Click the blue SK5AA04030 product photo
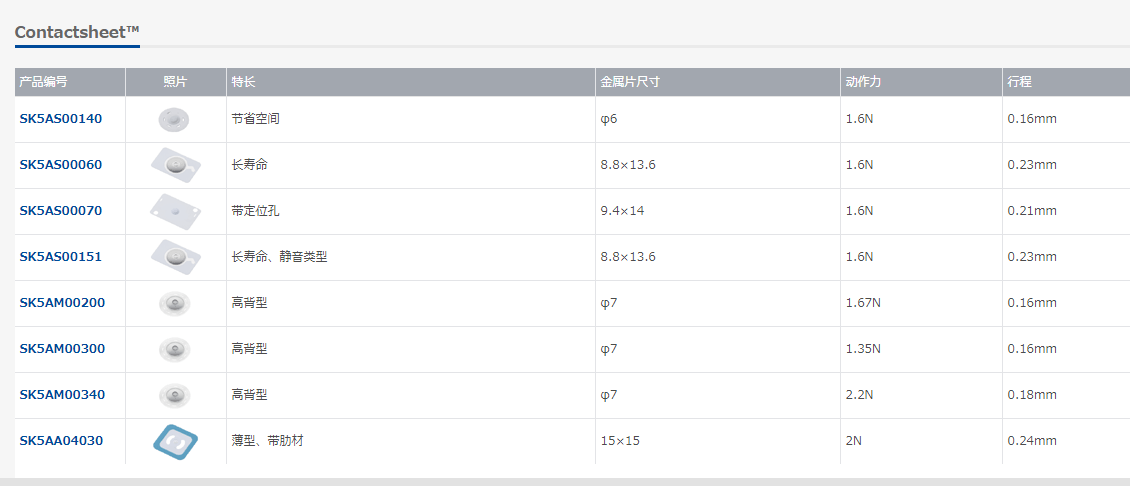The width and height of the screenshot is (1130, 486). 175,441
